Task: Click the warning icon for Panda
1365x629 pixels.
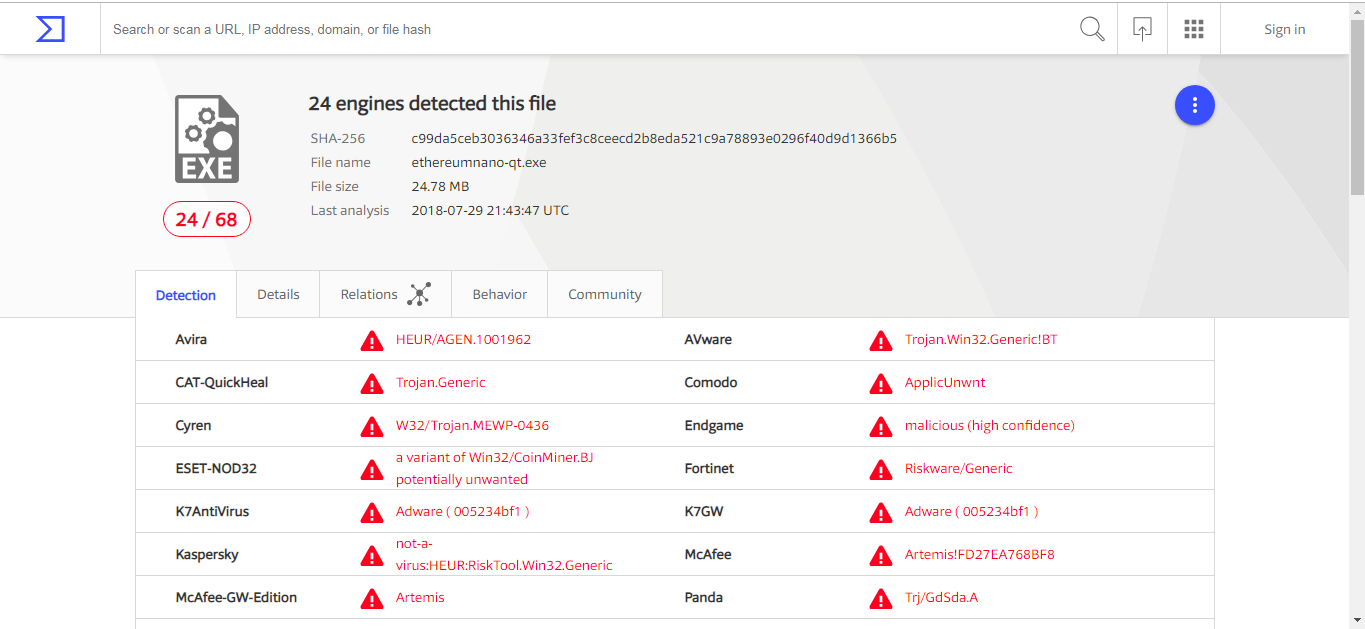Action: [881, 599]
